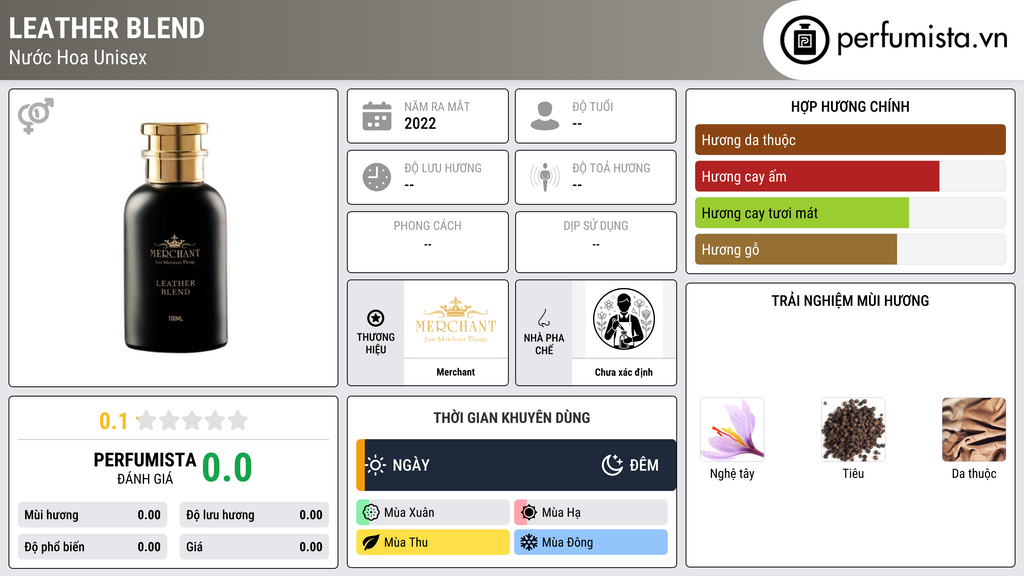Click the moon icon next to Đêm
Image resolution: width=1024 pixels, height=576 pixels.
tap(612, 465)
